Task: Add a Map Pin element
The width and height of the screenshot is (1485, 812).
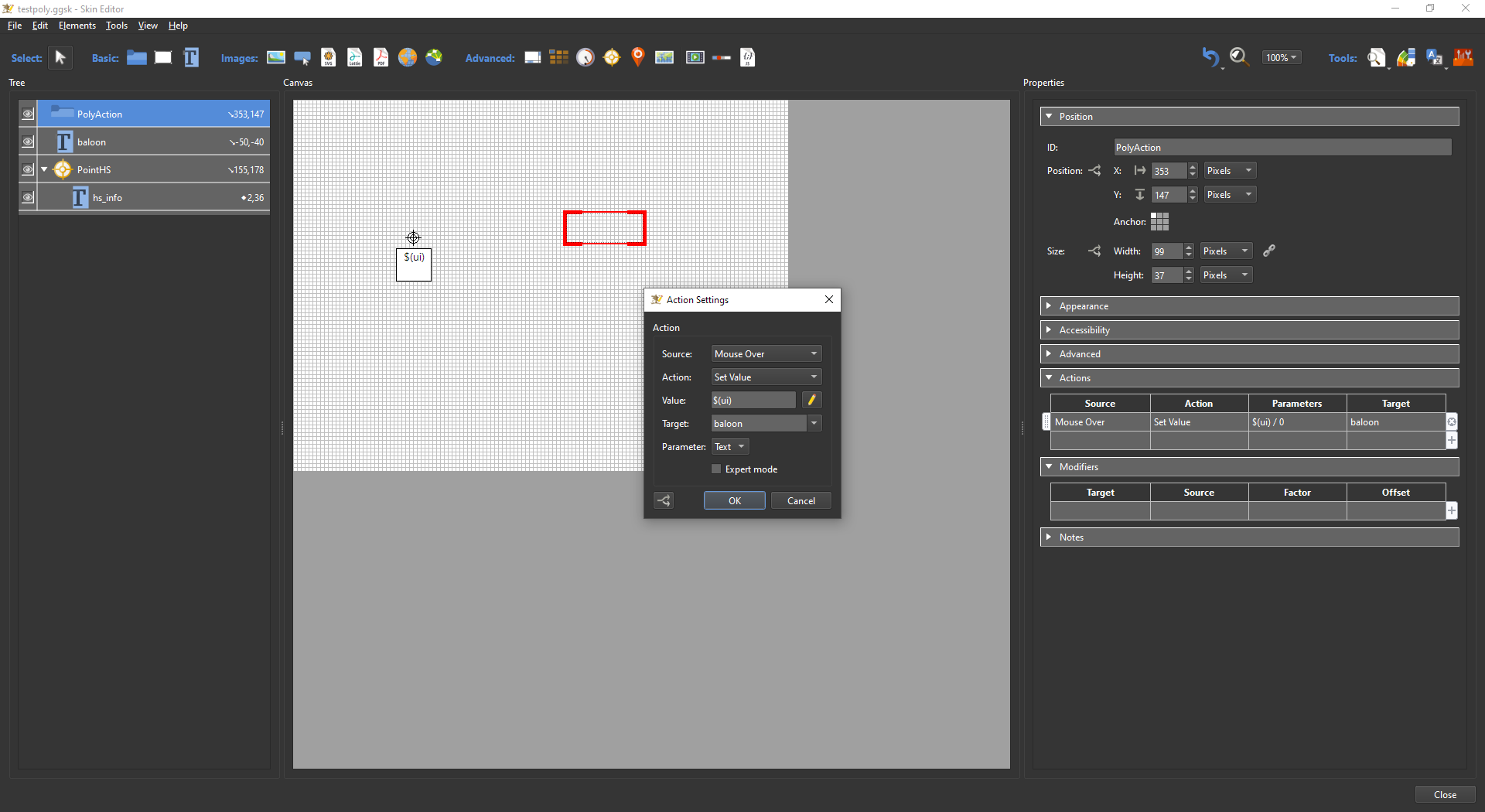Action: [x=638, y=57]
